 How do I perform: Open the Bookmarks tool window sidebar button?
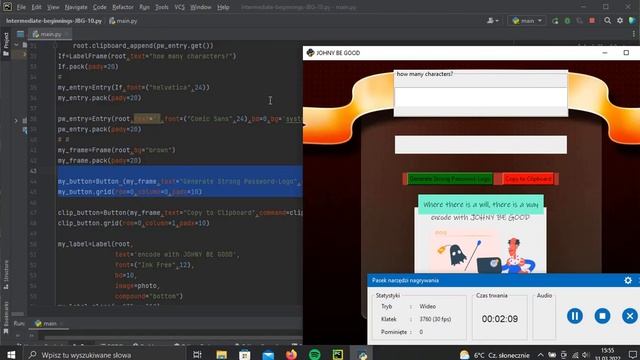click(x=6, y=318)
